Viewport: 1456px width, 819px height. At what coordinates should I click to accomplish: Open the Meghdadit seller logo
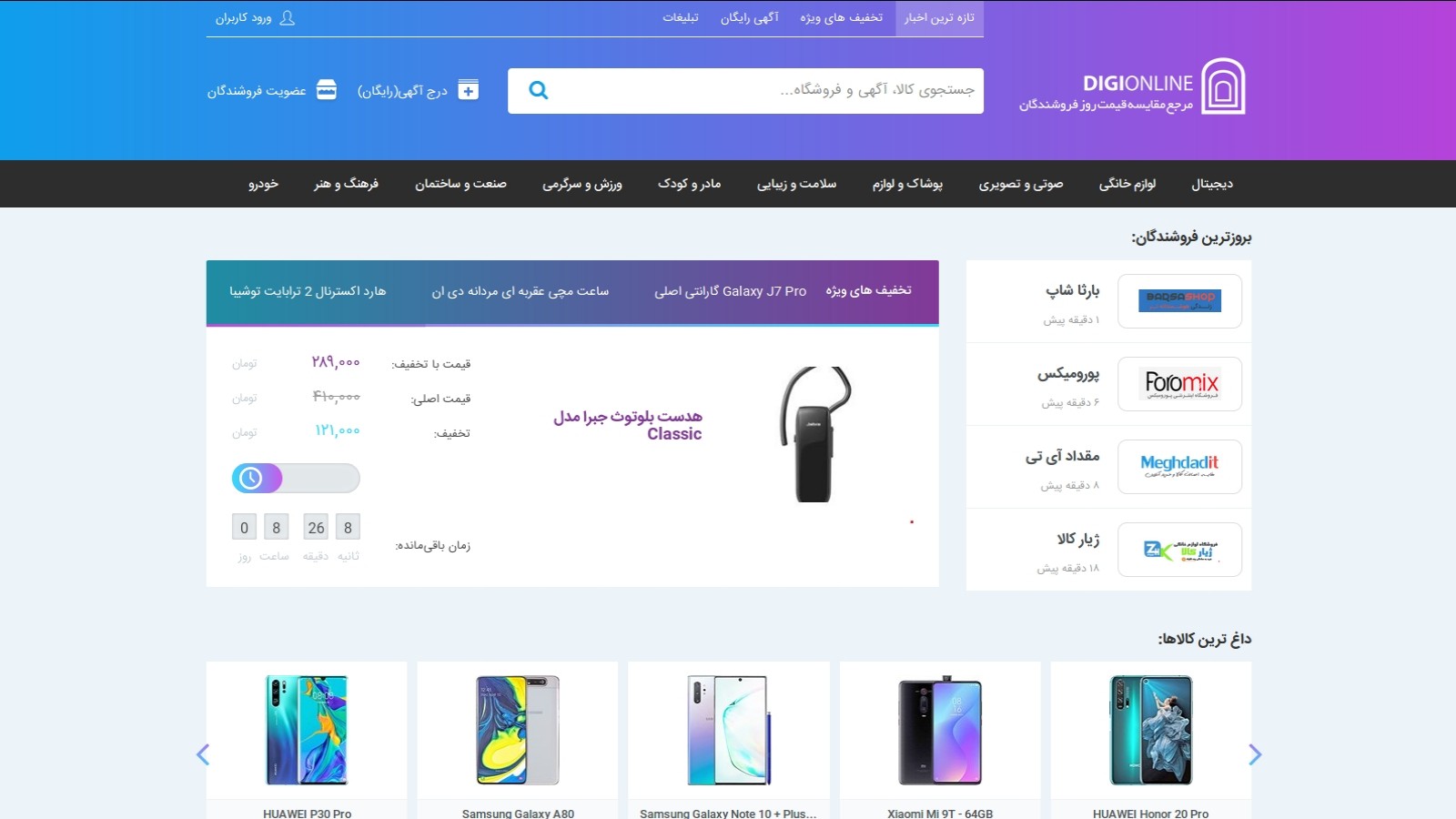1180,467
